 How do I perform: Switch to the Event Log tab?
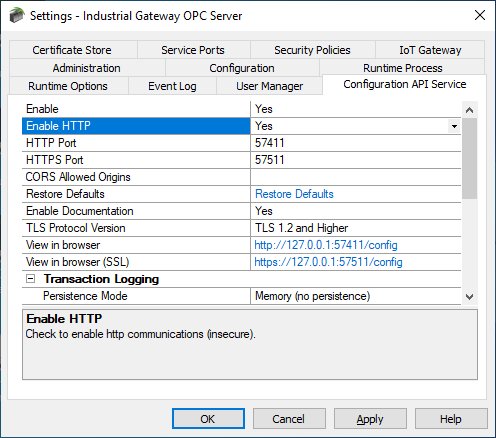coord(172,86)
